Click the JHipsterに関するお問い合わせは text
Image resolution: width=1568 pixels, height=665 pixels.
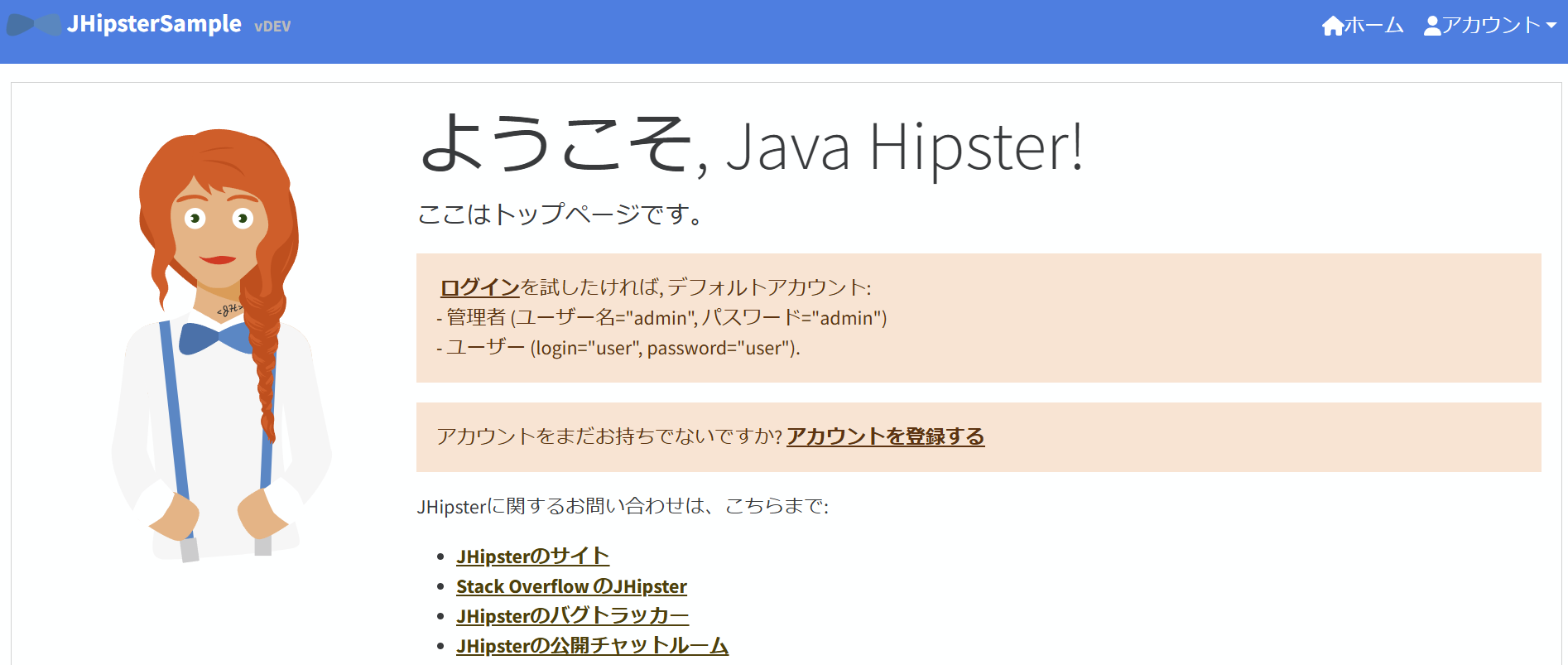click(x=623, y=506)
